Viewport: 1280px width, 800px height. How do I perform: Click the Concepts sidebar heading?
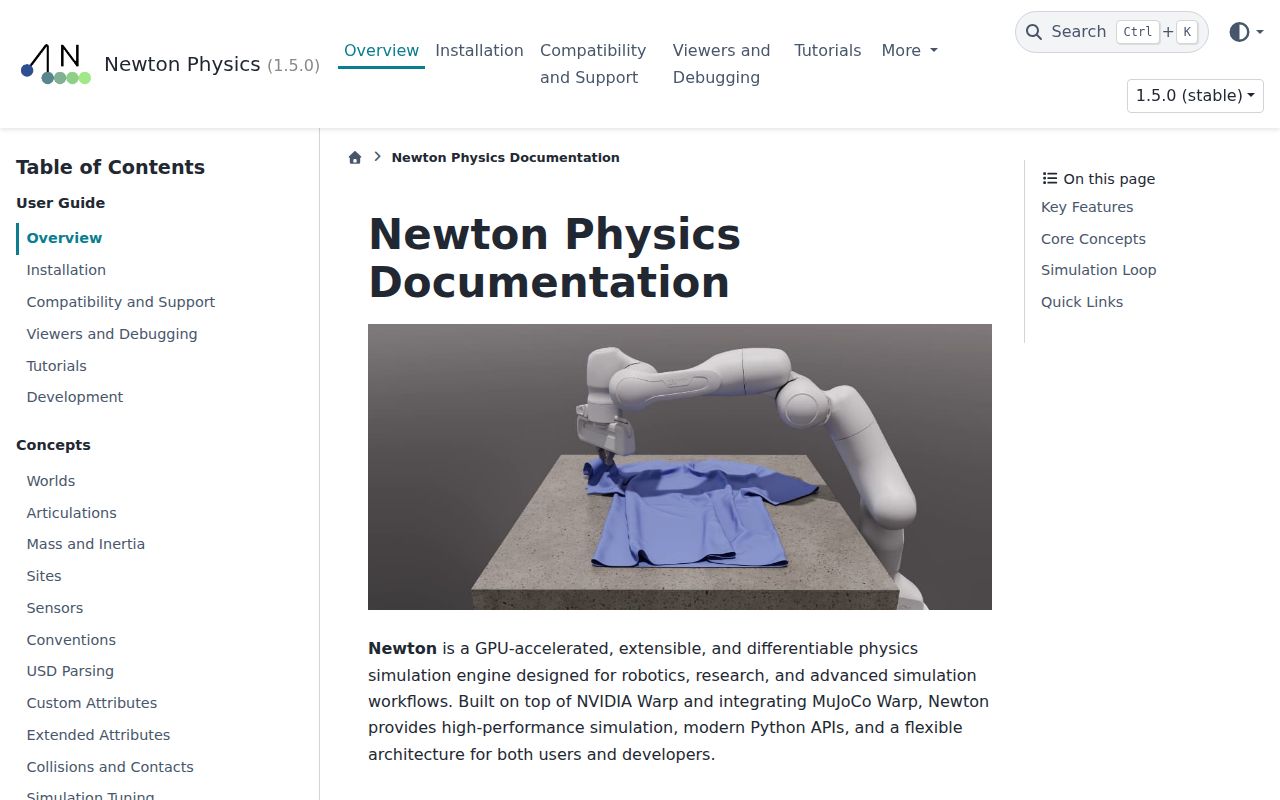53,445
